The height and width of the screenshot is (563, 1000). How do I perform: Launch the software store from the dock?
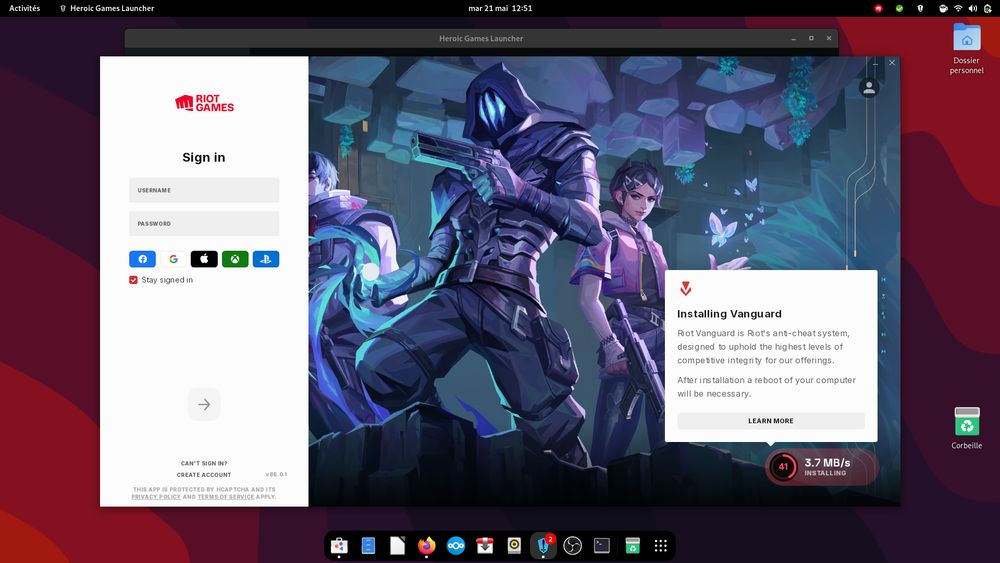tap(339, 546)
